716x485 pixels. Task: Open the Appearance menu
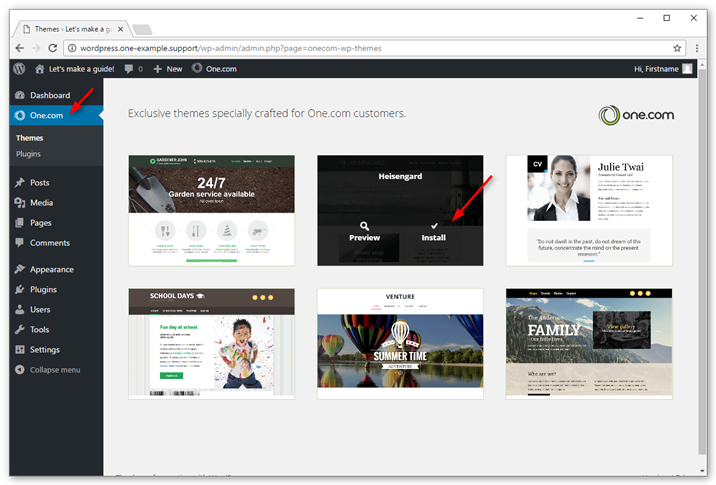click(52, 269)
